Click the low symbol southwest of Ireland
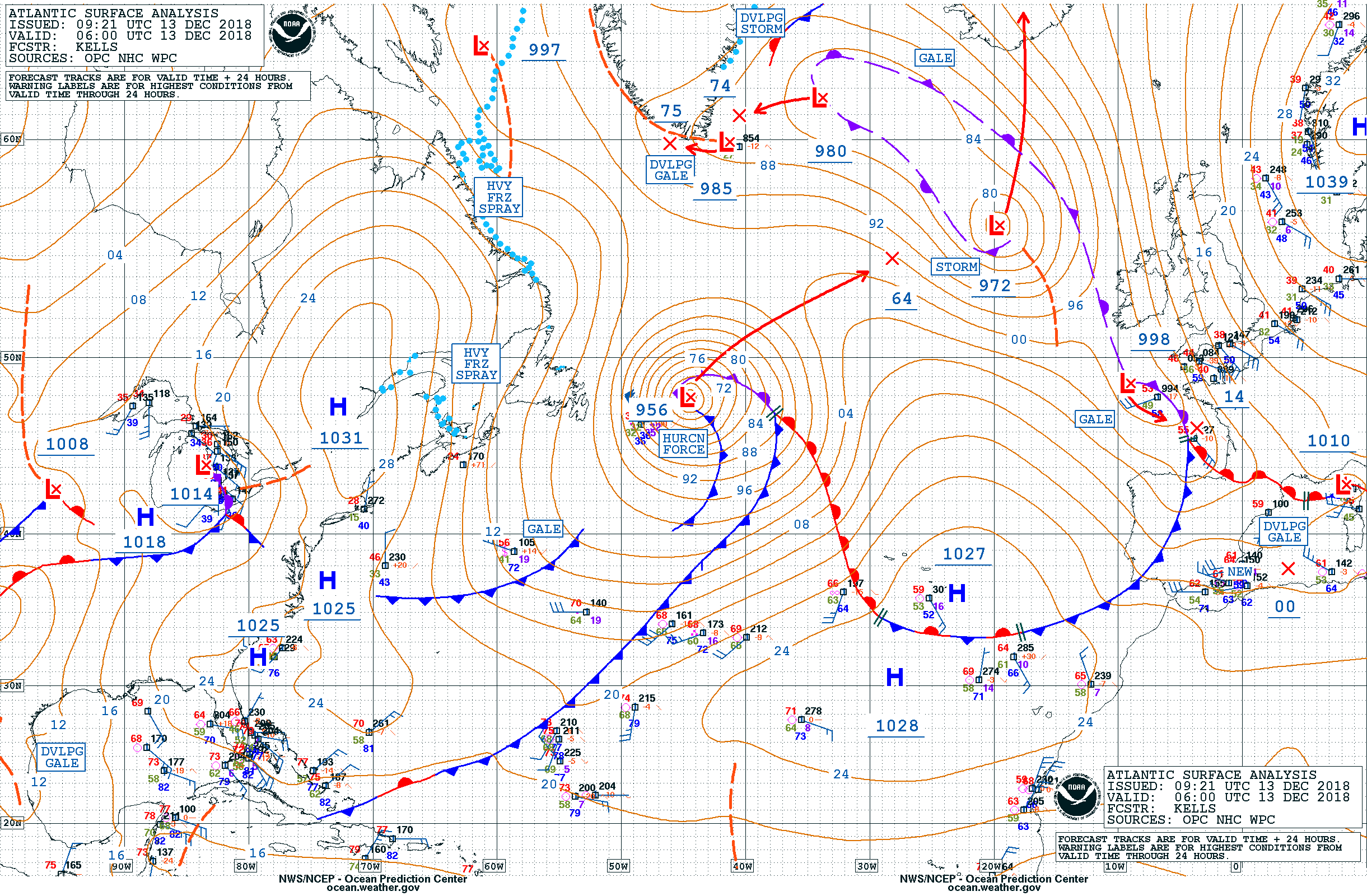 pos(1128,382)
